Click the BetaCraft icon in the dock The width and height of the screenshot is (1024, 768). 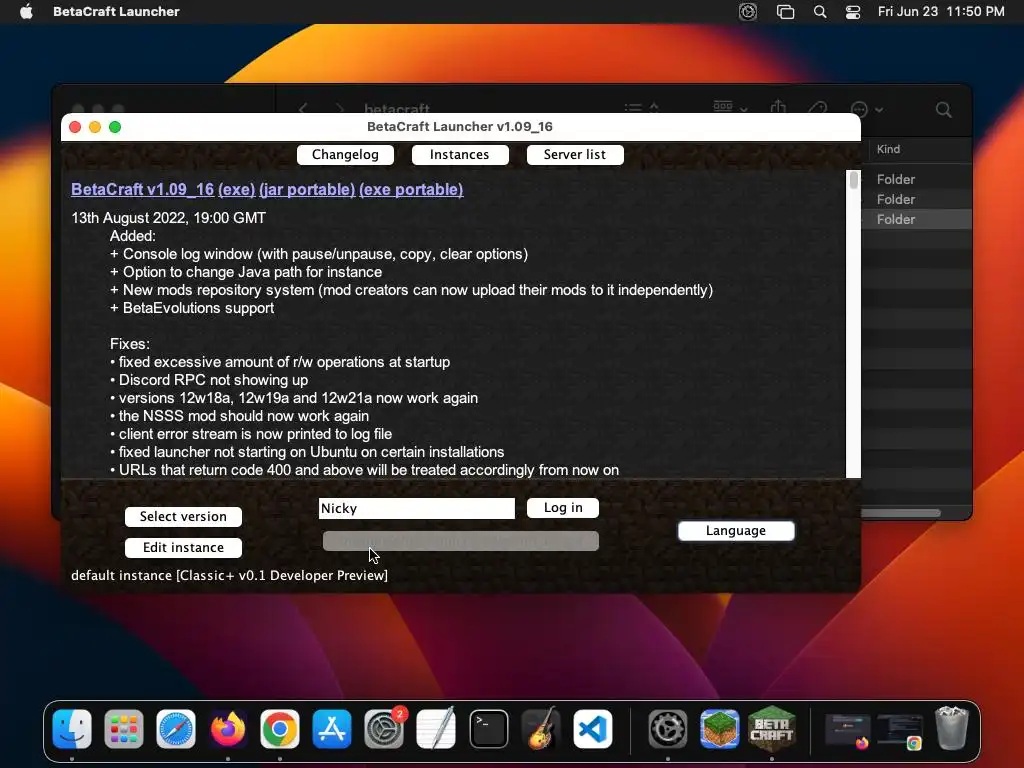pos(772,728)
